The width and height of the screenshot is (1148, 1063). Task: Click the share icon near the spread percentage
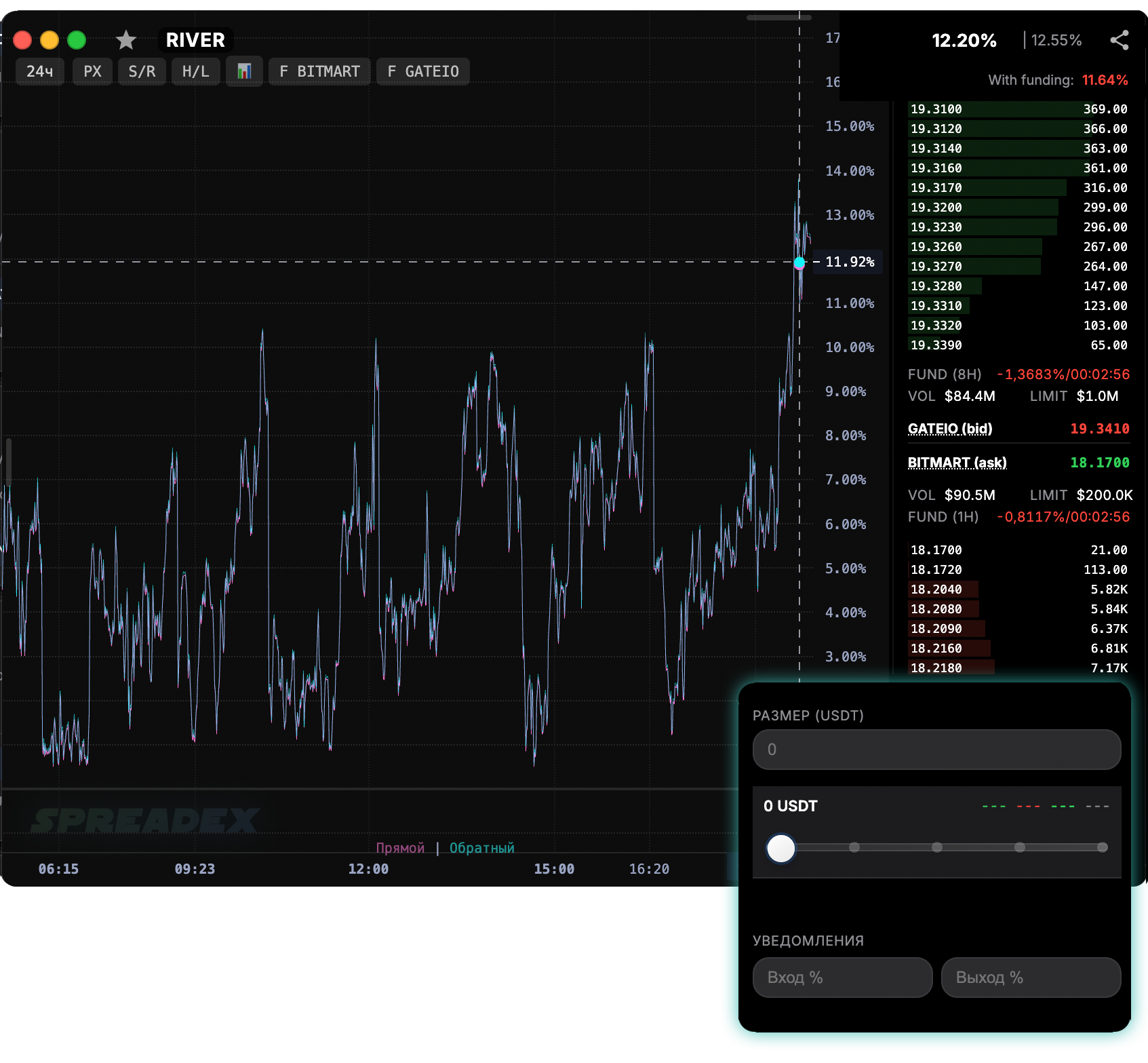[1120, 41]
